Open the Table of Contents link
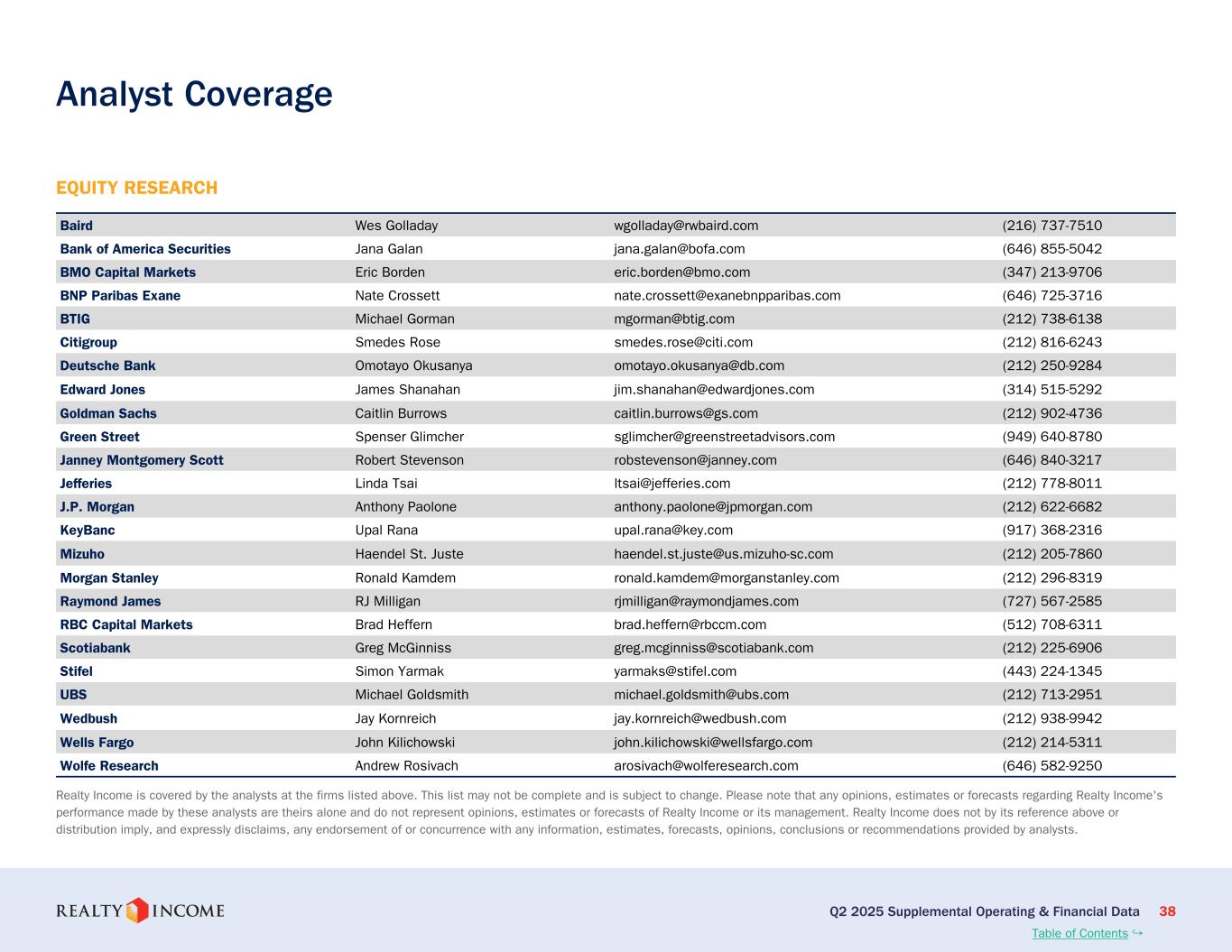 point(1079,933)
